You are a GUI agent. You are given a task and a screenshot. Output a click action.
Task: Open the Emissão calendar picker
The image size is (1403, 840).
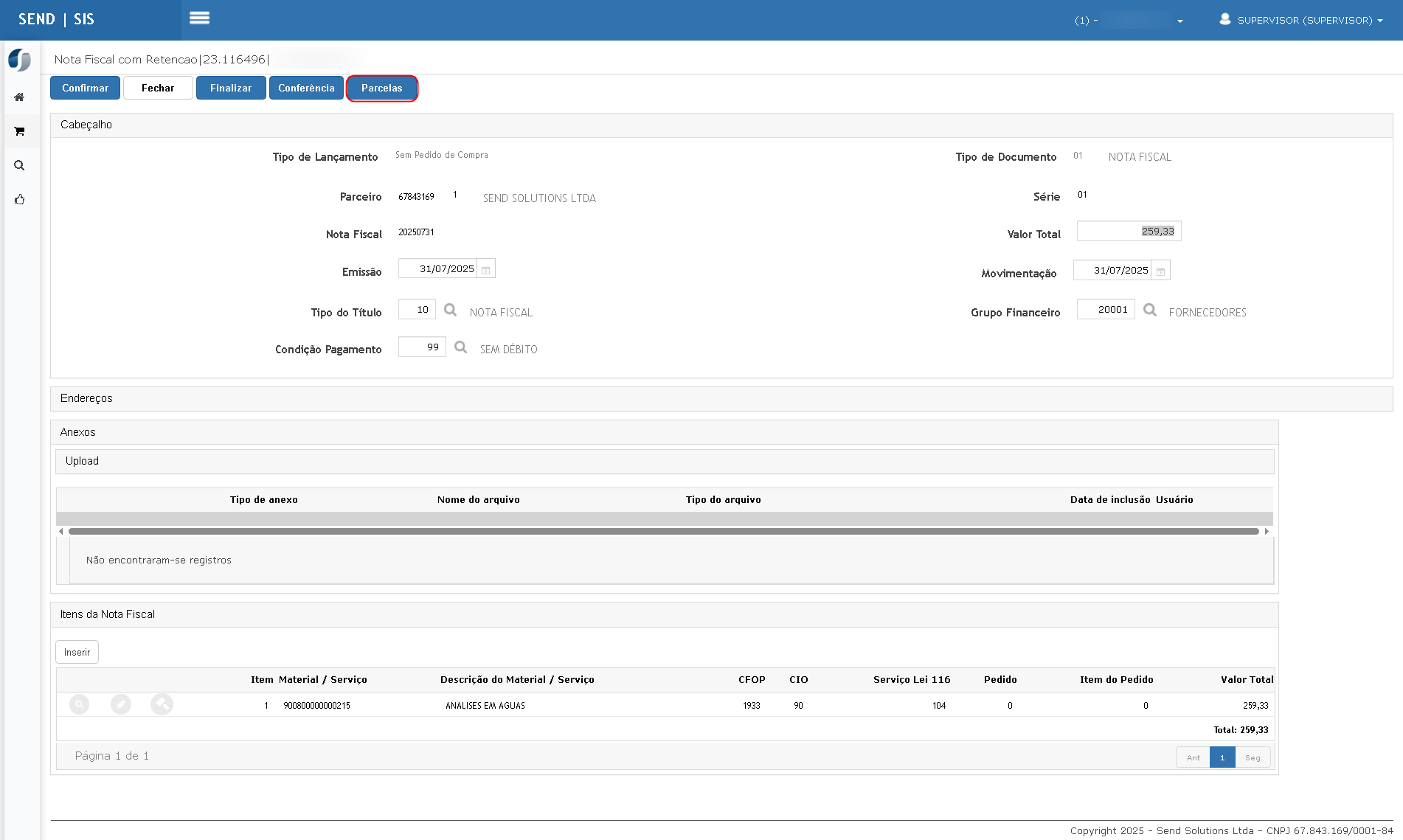point(486,269)
